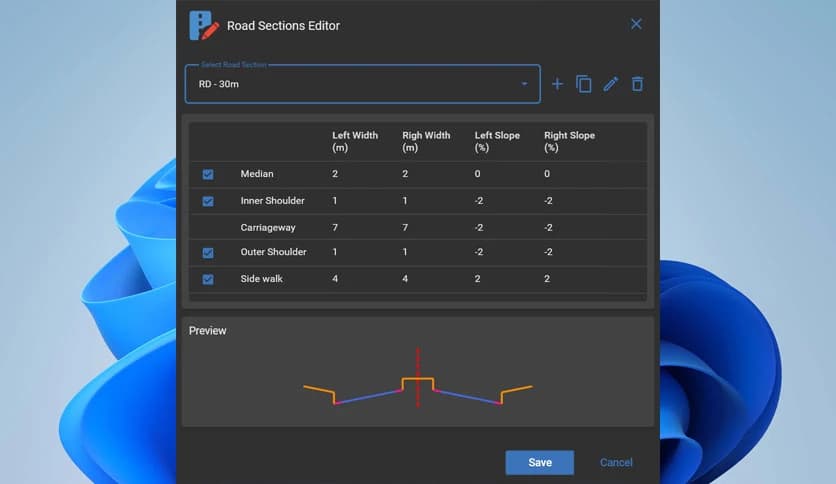836x484 pixels.
Task: Select Carriageway right width value
Action: point(405,228)
